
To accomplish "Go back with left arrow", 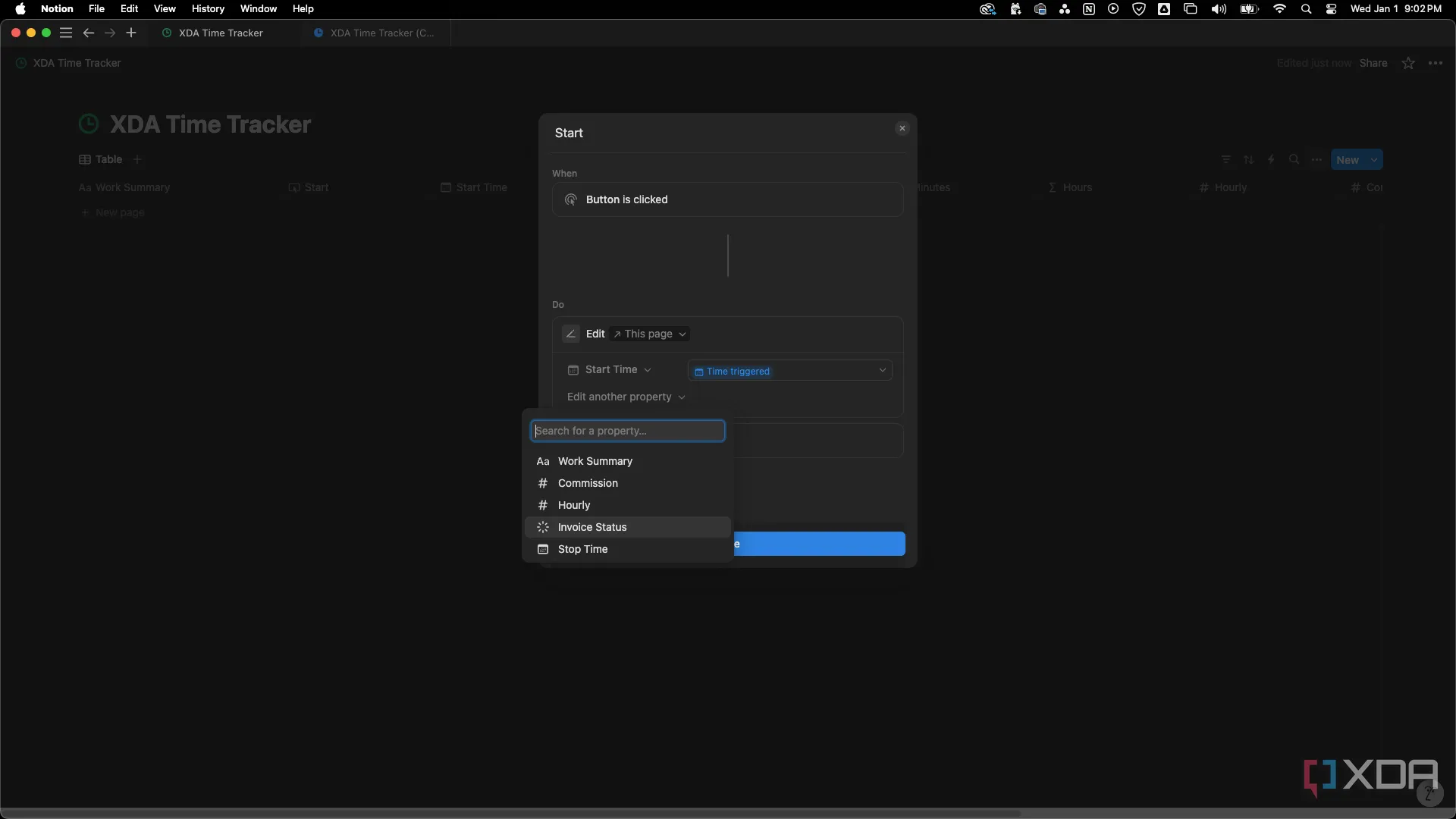I will (x=88, y=33).
